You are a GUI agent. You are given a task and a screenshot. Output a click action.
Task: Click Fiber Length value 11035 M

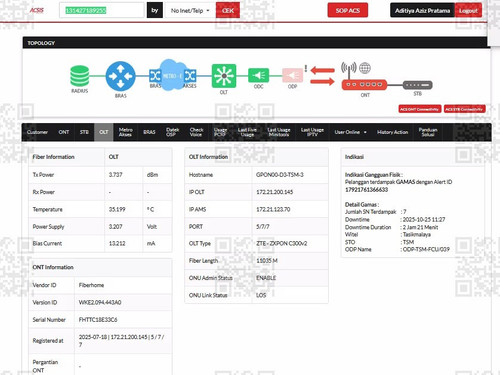267,261
